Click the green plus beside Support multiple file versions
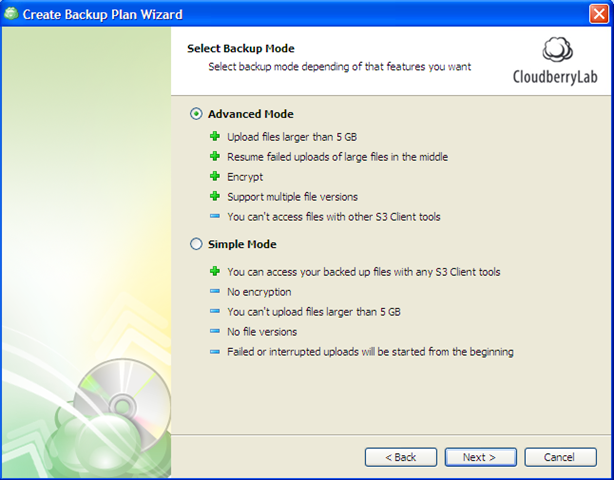 215,196
